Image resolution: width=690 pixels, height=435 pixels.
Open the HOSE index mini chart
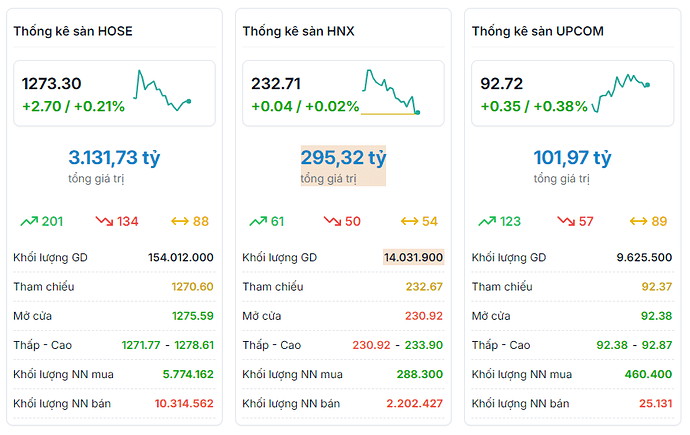point(163,90)
